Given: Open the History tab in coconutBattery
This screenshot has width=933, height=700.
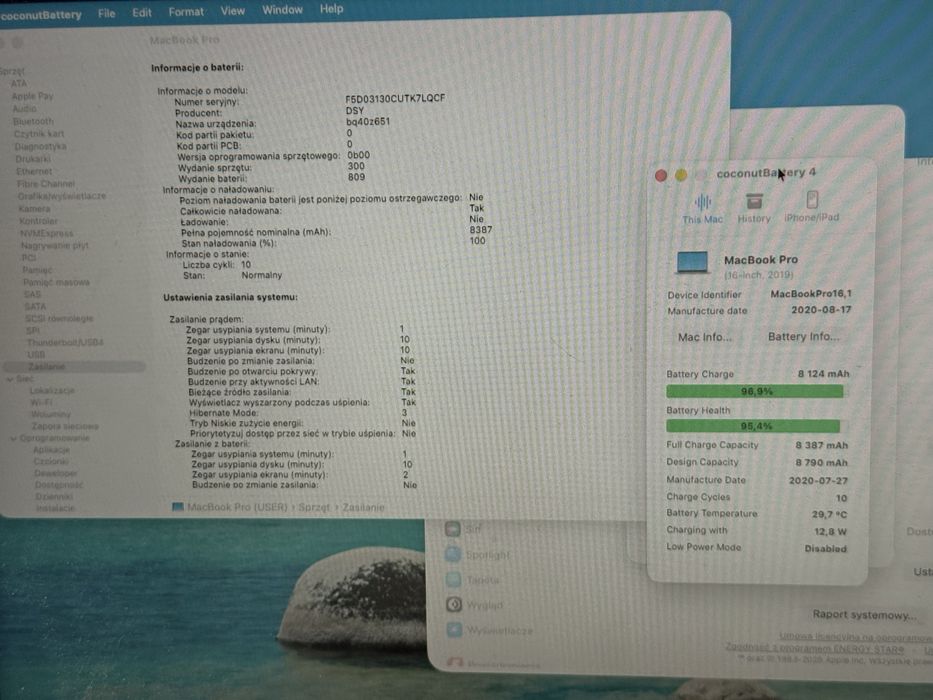Looking at the screenshot, I should pyautogui.click(x=754, y=208).
